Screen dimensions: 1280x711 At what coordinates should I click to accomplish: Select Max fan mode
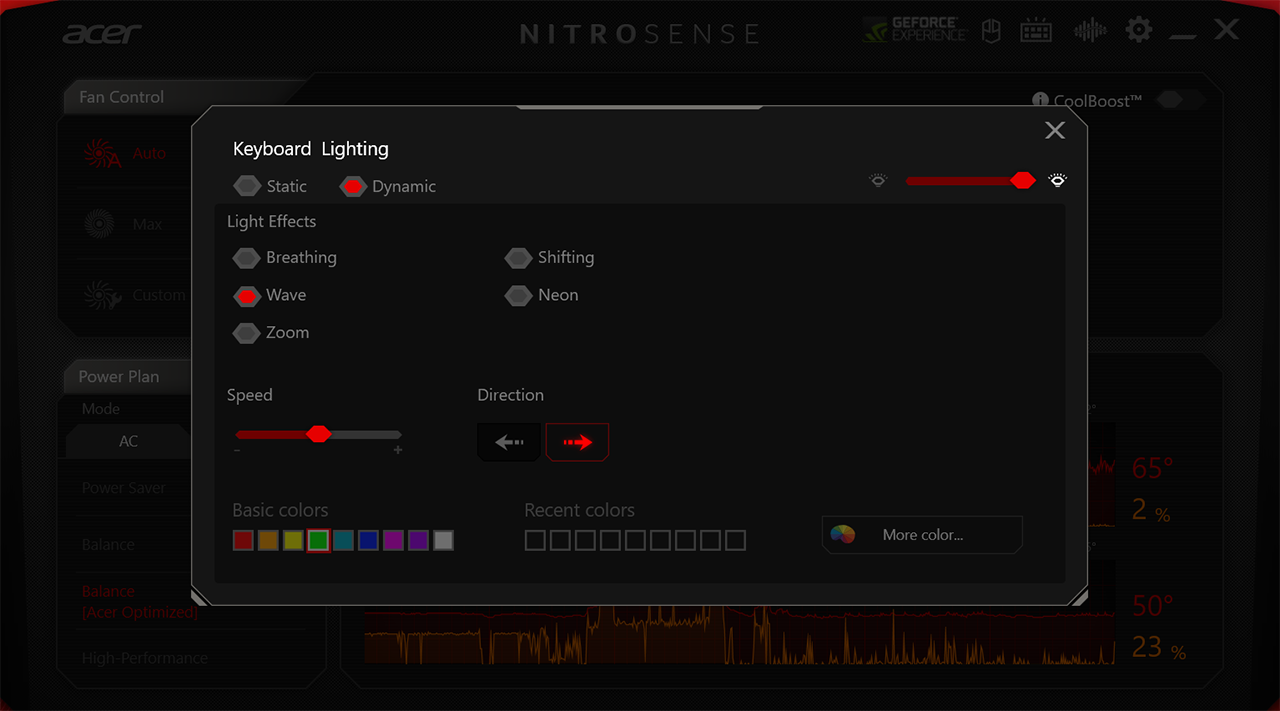click(x=128, y=223)
